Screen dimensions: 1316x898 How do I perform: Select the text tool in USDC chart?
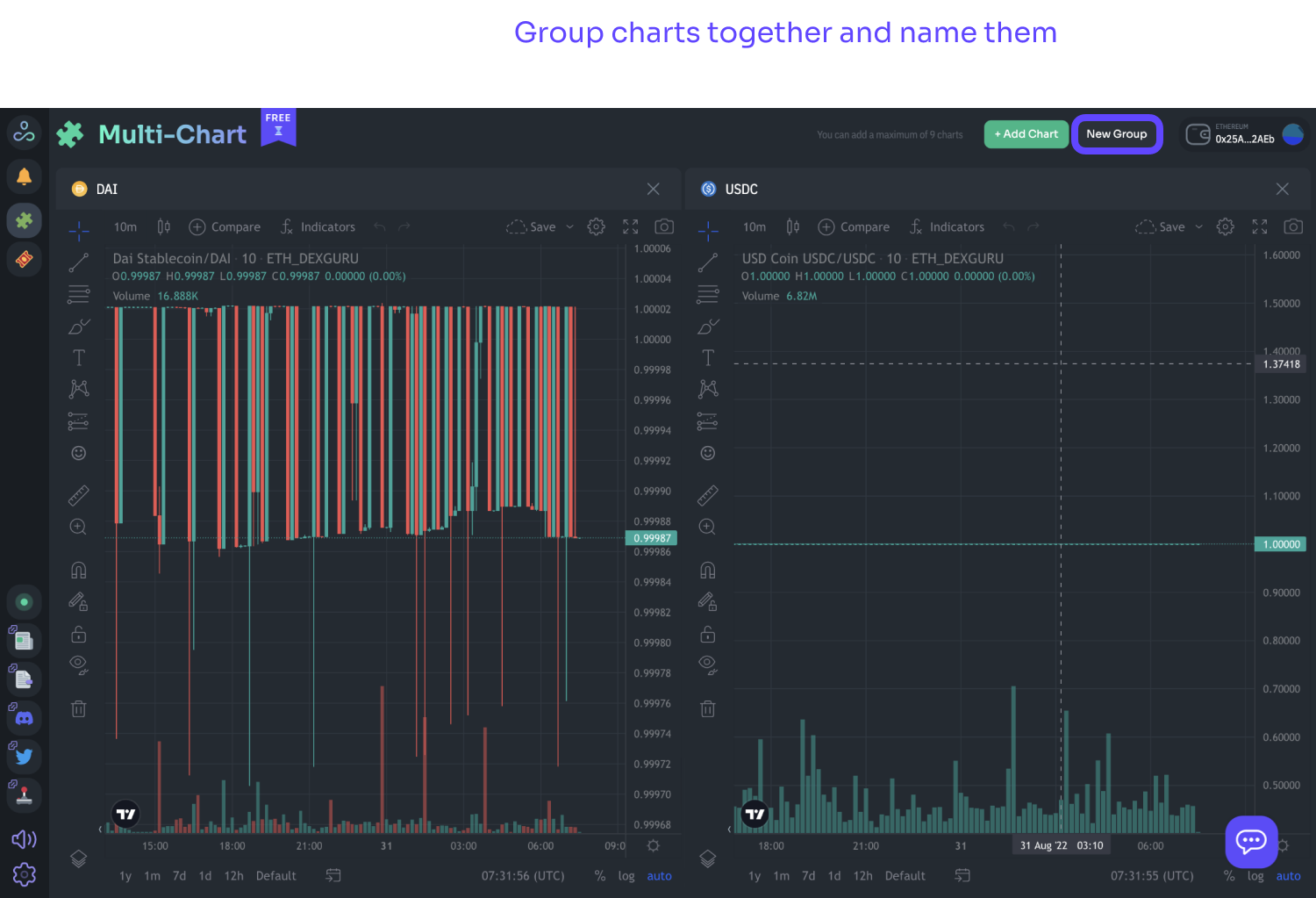tap(707, 357)
